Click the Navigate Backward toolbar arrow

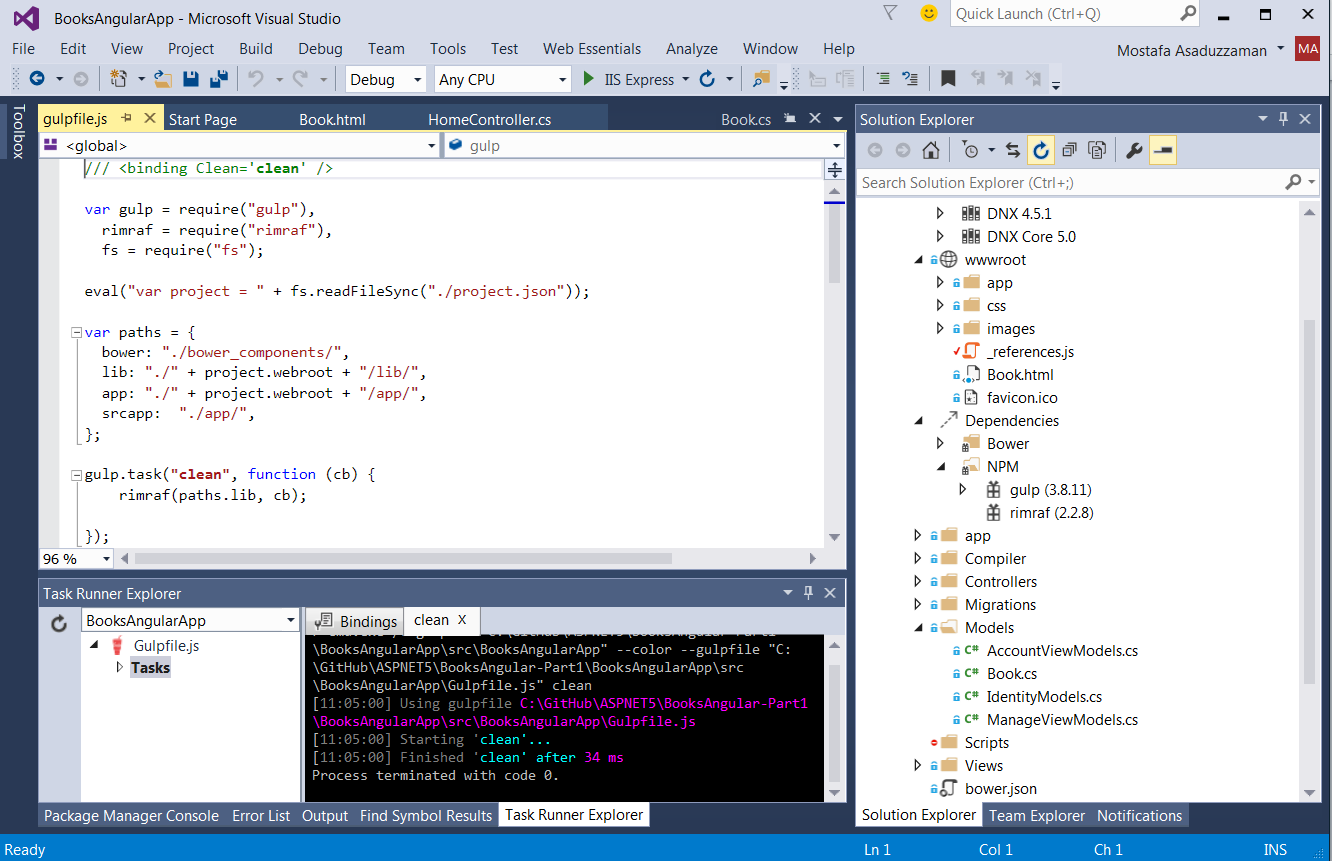pos(37,79)
